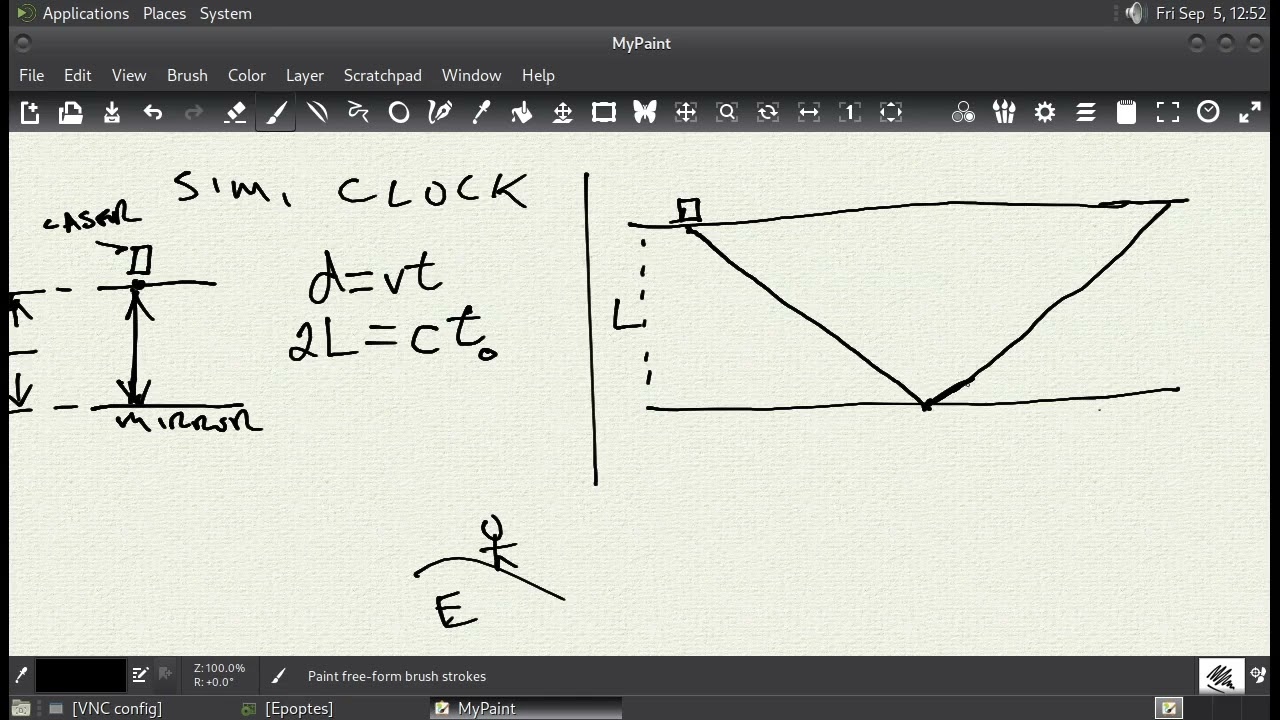The height and width of the screenshot is (720, 1280).
Task: Click the MyPaint taskbar button
Action: 526,708
